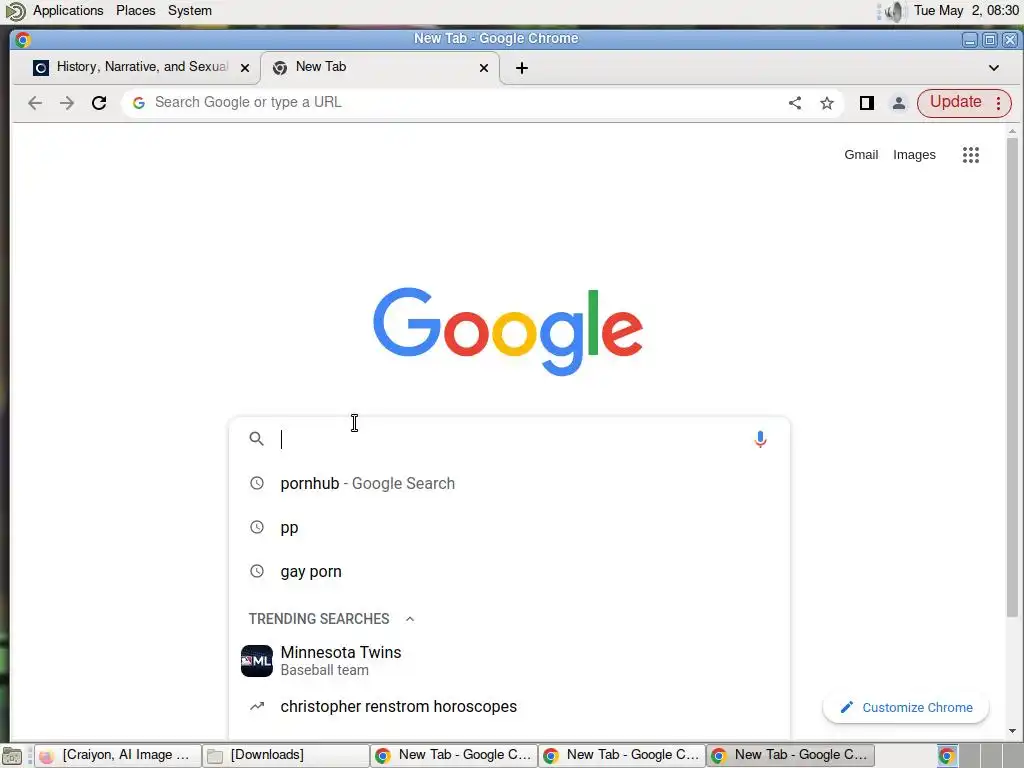Focus the address bar URL field
1024x768 pixels.
(457, 103)
